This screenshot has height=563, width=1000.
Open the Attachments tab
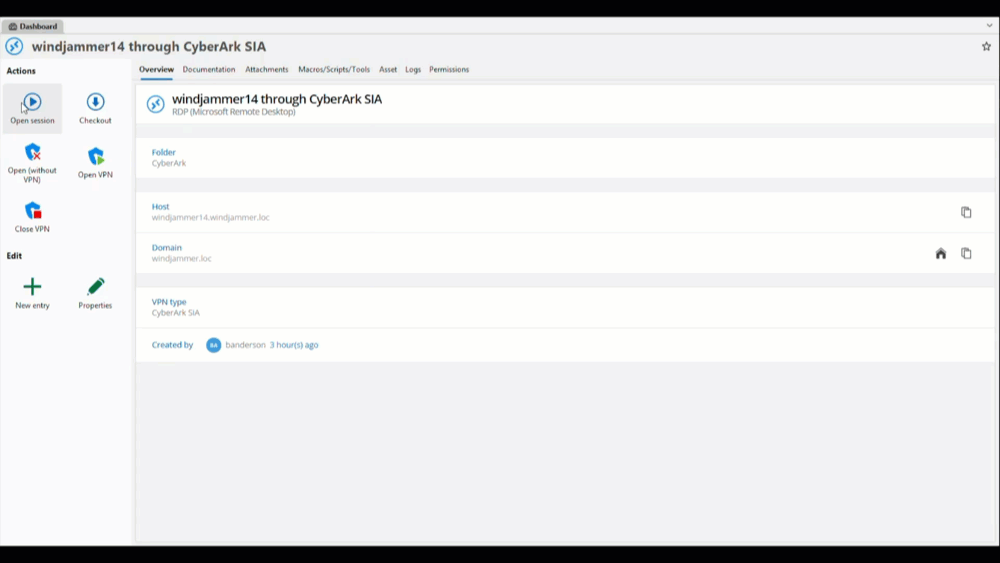267,70
